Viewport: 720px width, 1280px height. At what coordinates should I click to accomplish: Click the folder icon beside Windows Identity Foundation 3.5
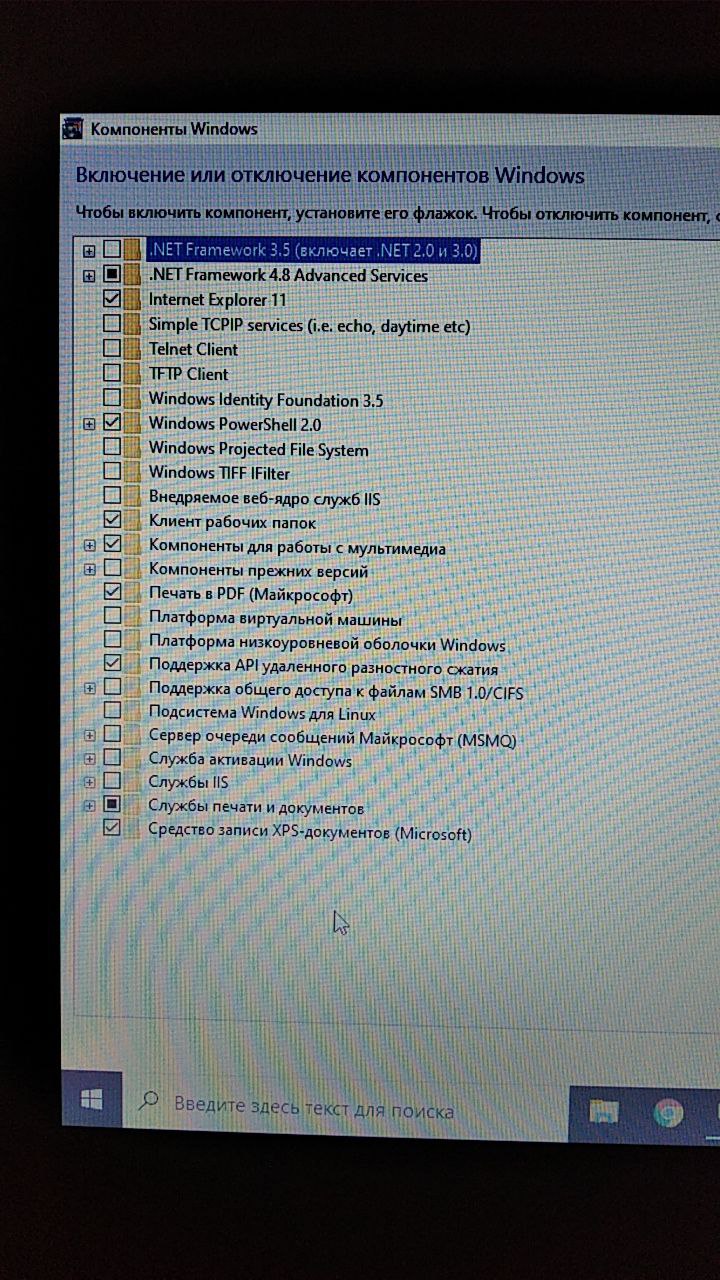point(133,399)
